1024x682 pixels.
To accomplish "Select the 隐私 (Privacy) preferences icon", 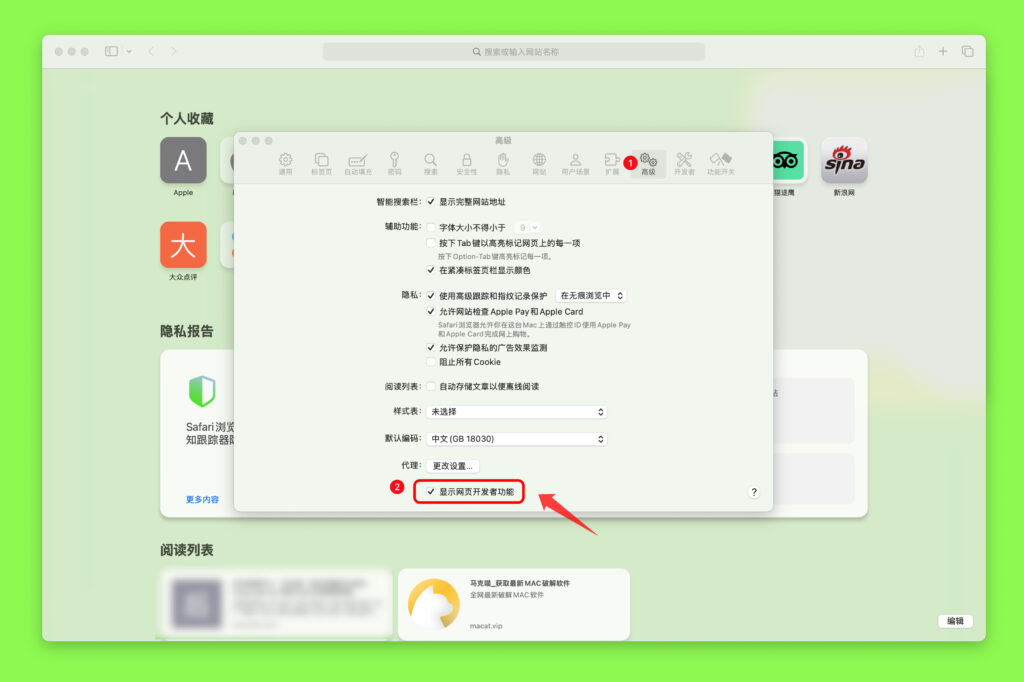I will (501, 163).
